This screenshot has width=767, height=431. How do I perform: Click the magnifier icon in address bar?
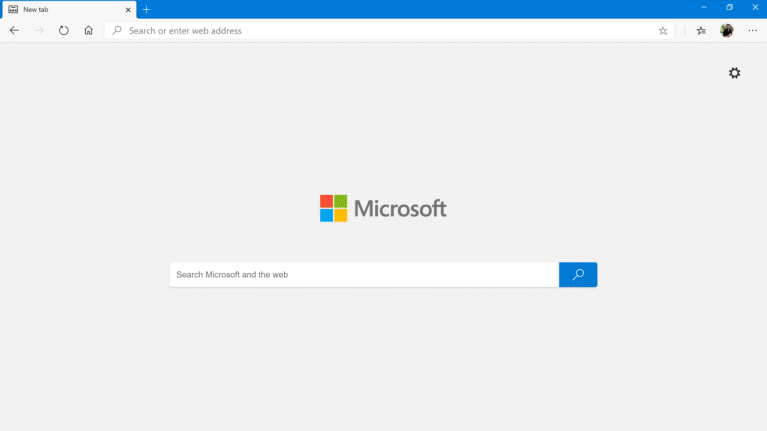(117, 31)
